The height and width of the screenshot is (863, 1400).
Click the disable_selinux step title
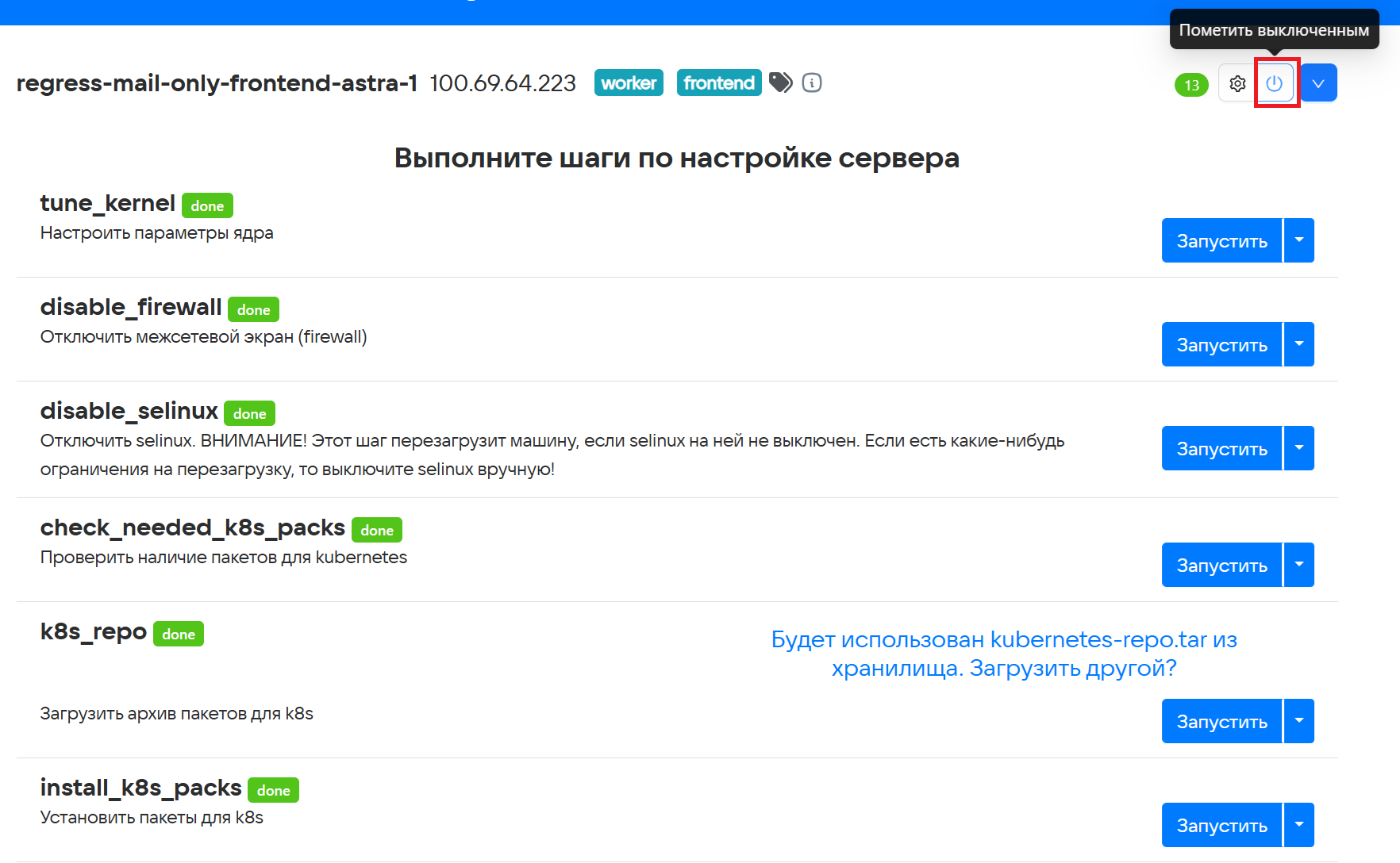[129, 411]
